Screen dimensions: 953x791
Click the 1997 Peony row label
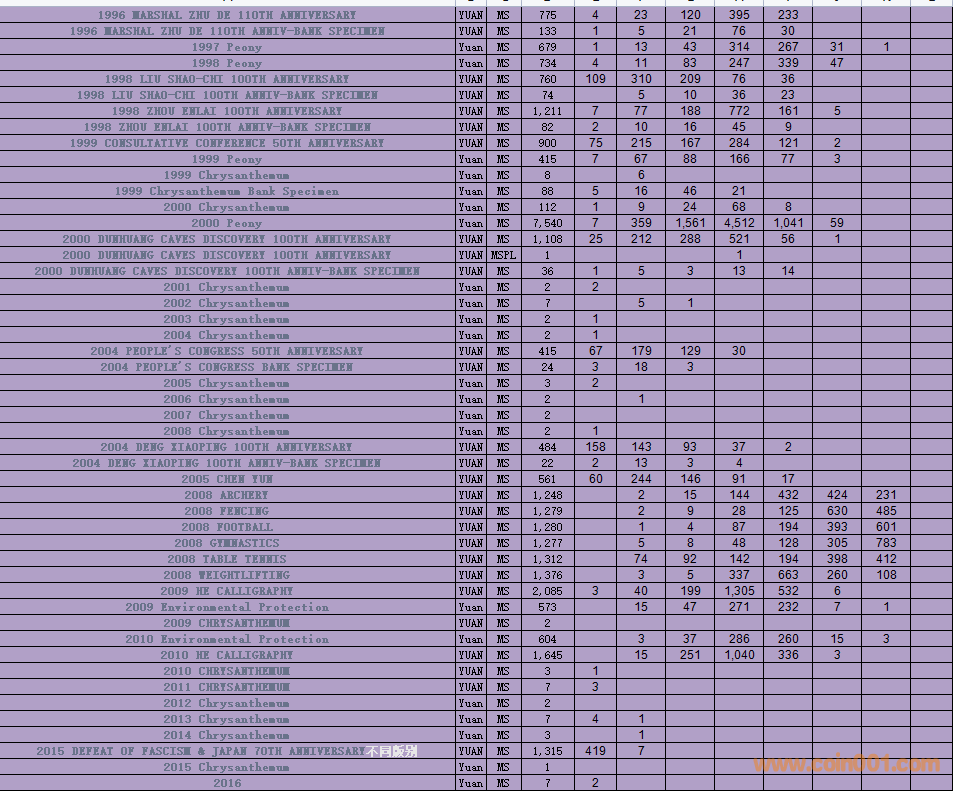(x=226, y=47)
